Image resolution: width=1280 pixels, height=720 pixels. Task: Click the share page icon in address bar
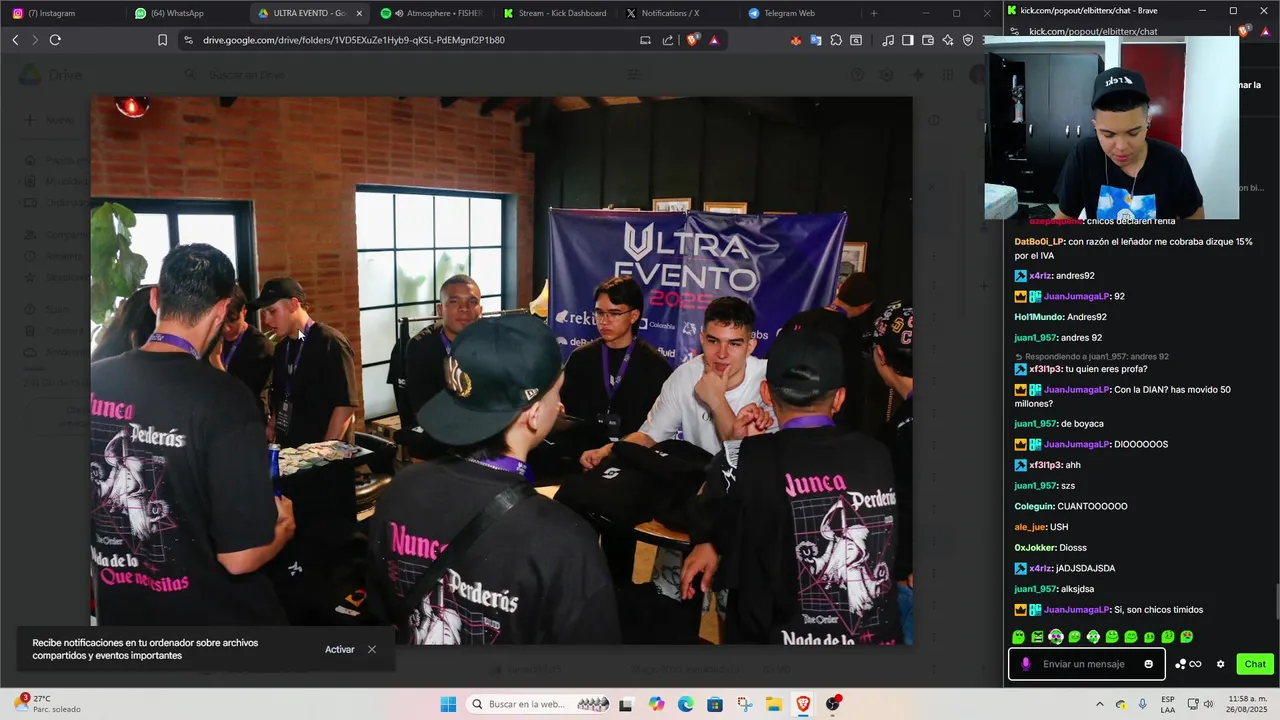point(668,40)
